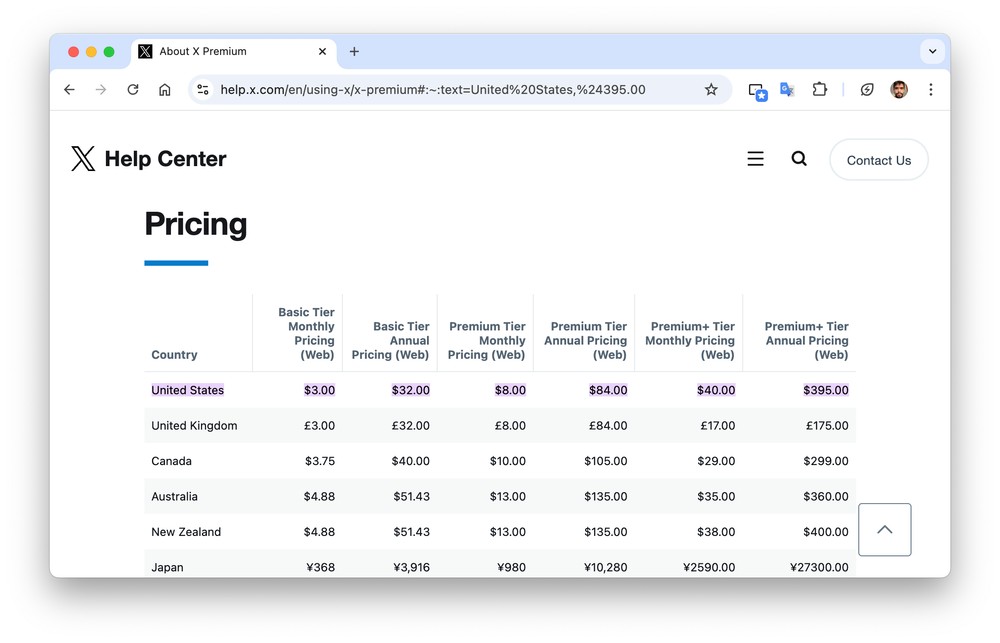Viewport: 1000px width, 643px height.
Task: Open the Help Center search
Action: pos(799,158)
